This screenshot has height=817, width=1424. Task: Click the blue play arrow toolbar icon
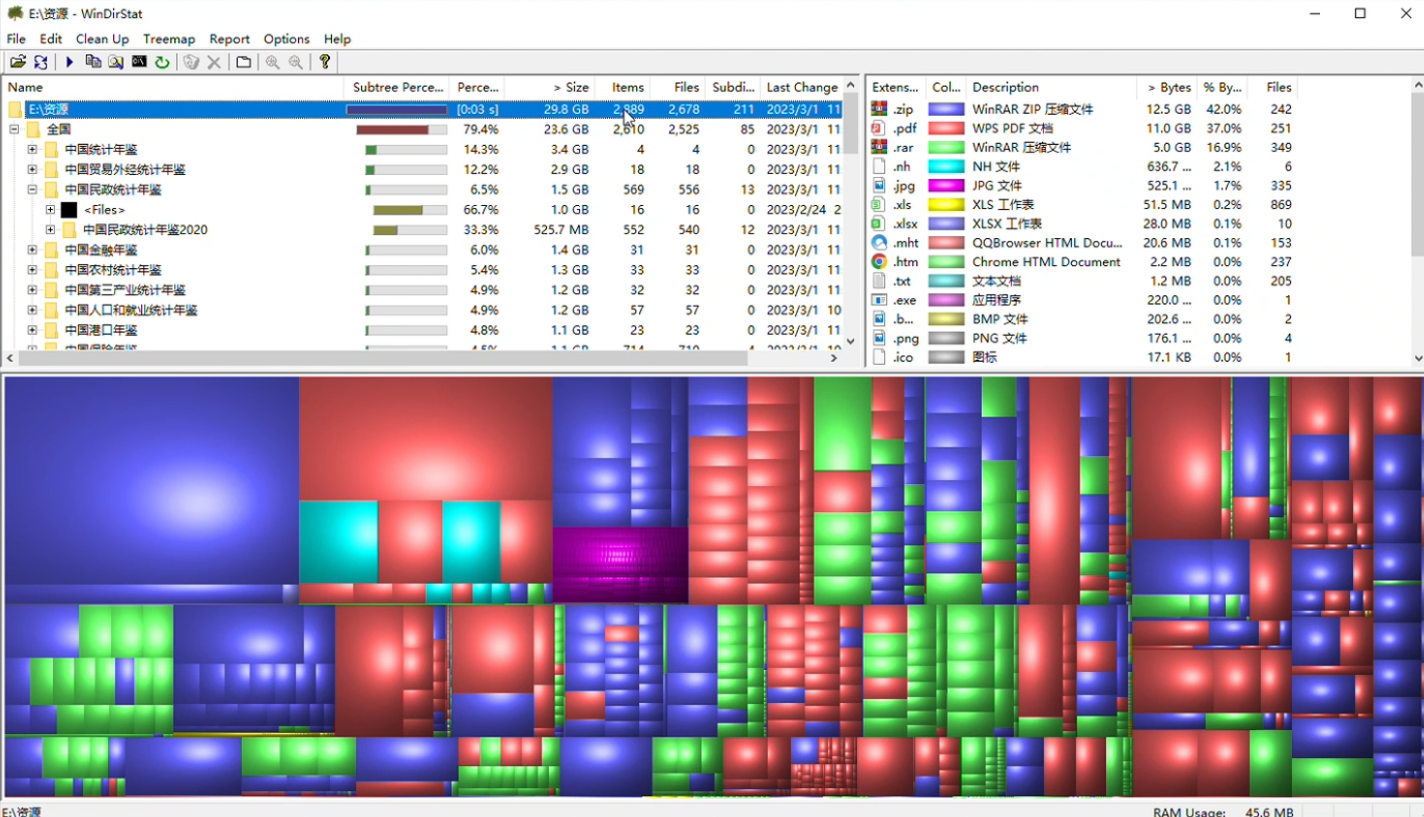(x=70, y=62)
